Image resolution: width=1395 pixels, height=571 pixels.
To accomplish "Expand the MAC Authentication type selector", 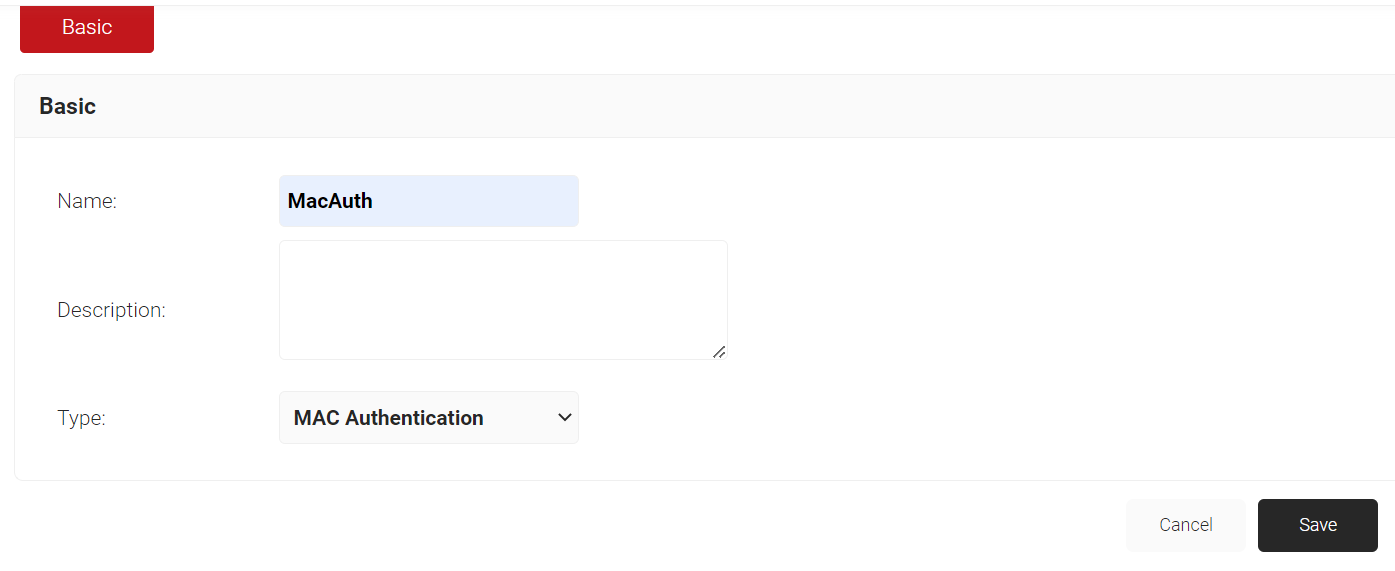I will (429, 418).
